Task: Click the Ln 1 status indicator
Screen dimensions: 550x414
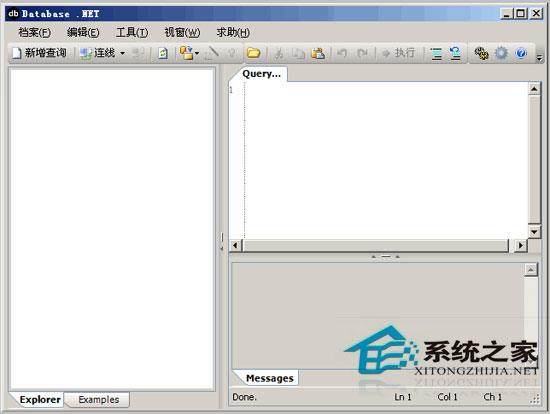Action: pyautogui.click(x=402, y=397)
